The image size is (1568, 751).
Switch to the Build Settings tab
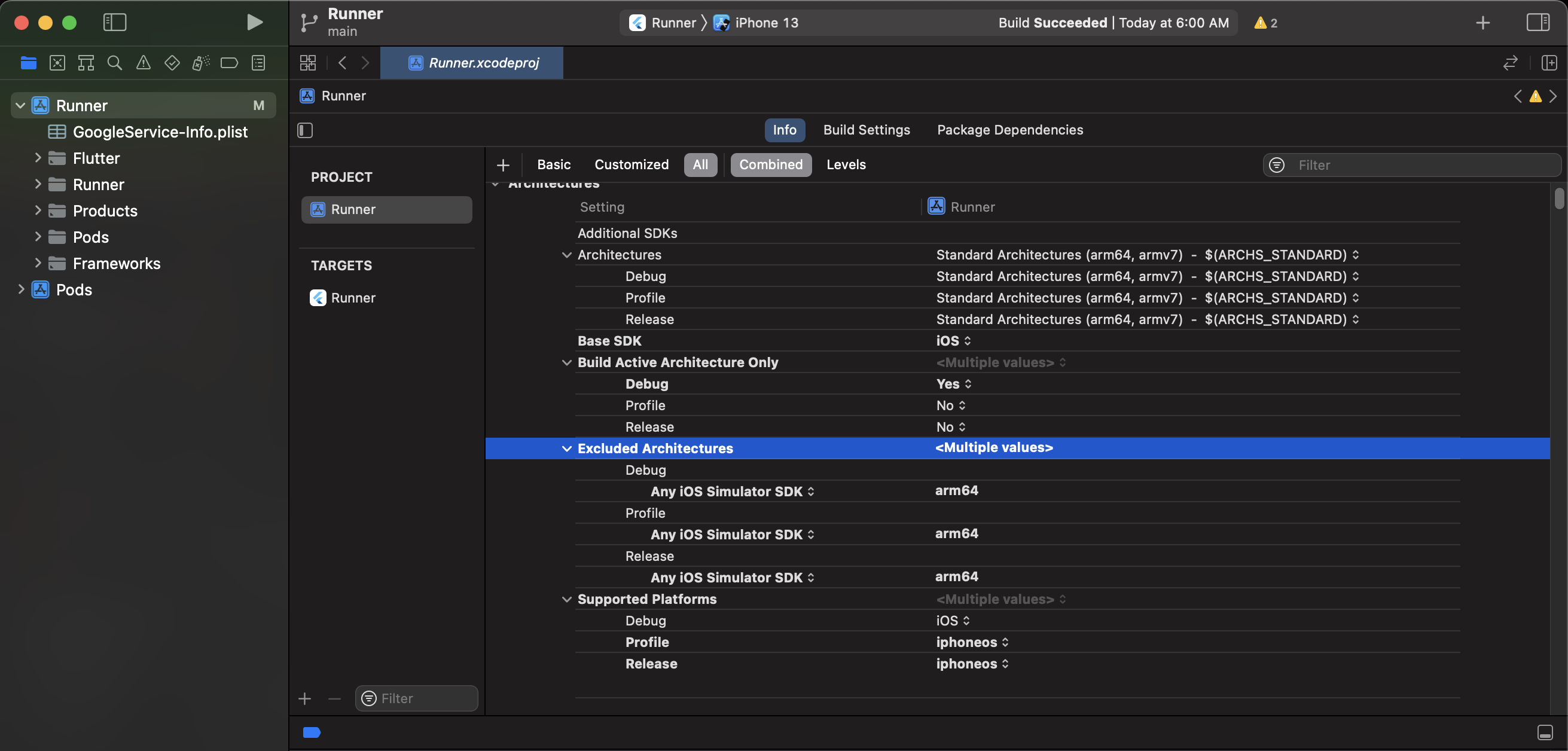click(867, 130)
